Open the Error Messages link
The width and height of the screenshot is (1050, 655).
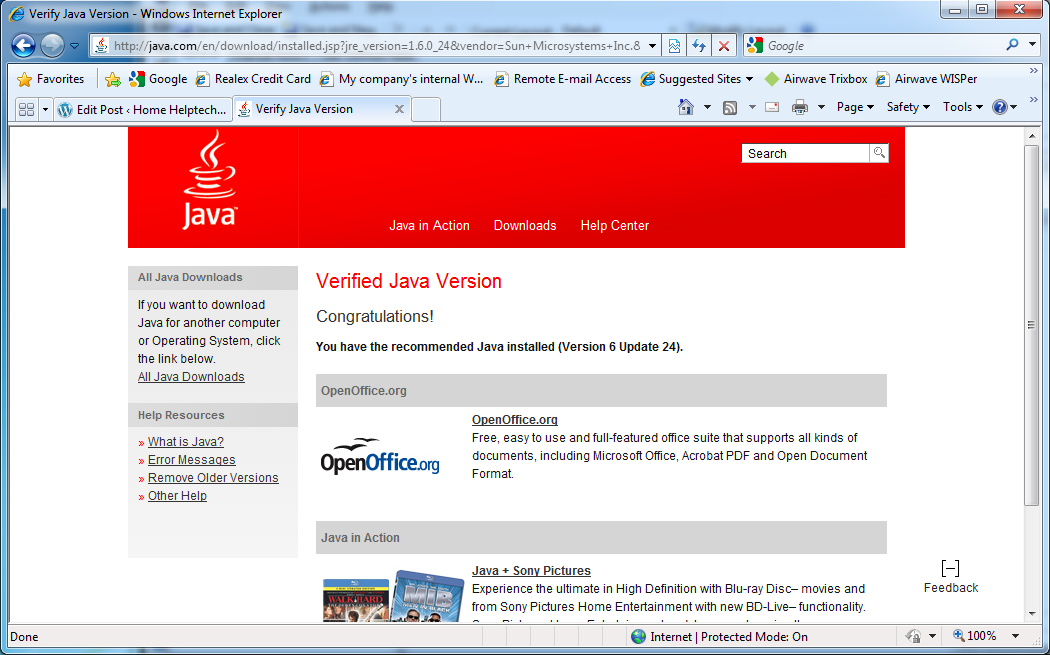point(192,460)
